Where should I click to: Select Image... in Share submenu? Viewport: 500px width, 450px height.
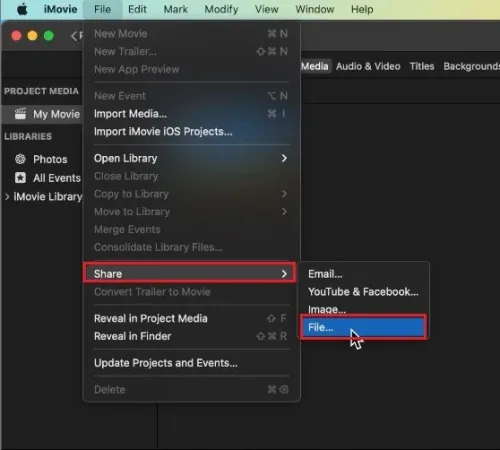pos(363,309)
